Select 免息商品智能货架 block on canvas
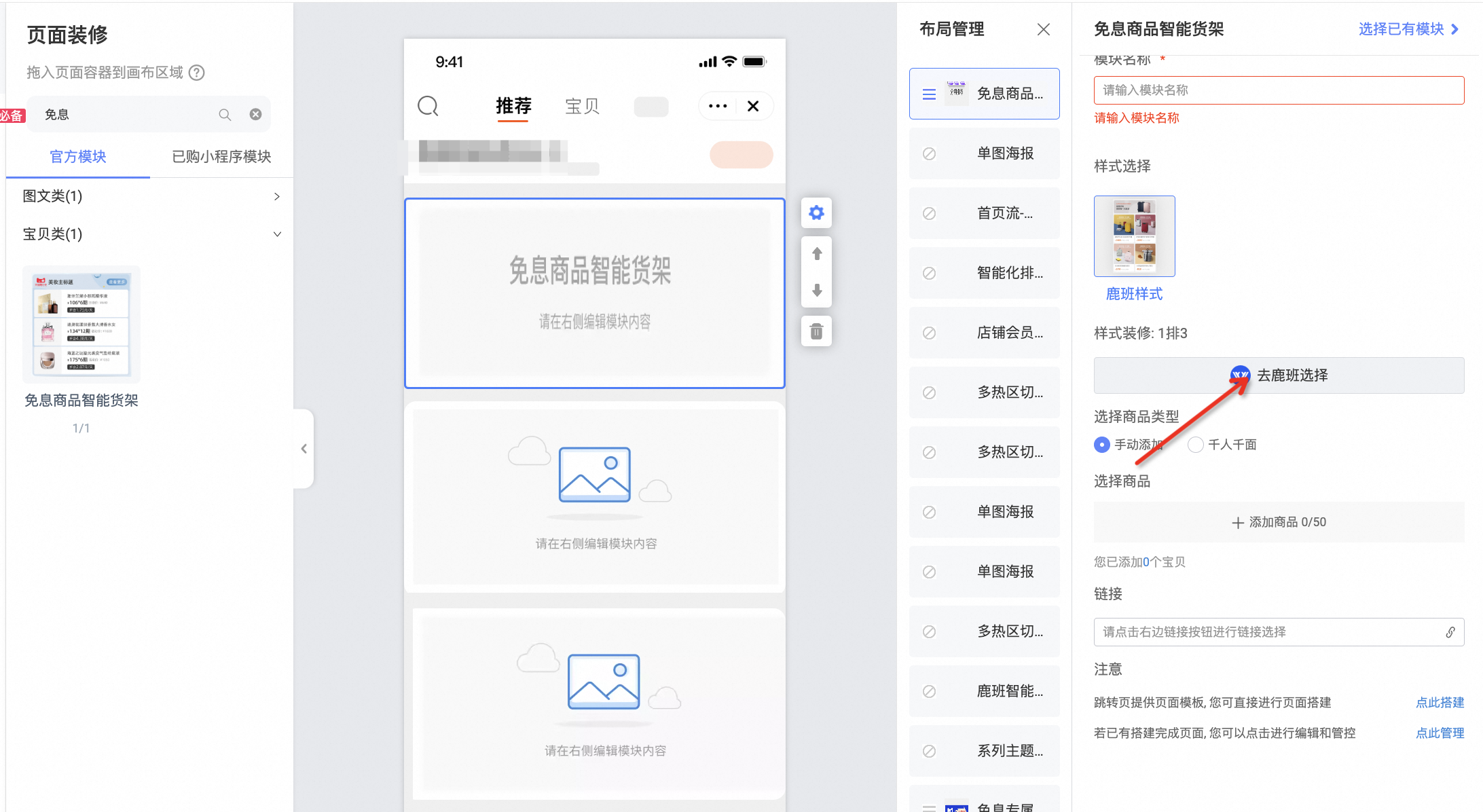This screenshot has width=1483, height=812. click(594, 293)
